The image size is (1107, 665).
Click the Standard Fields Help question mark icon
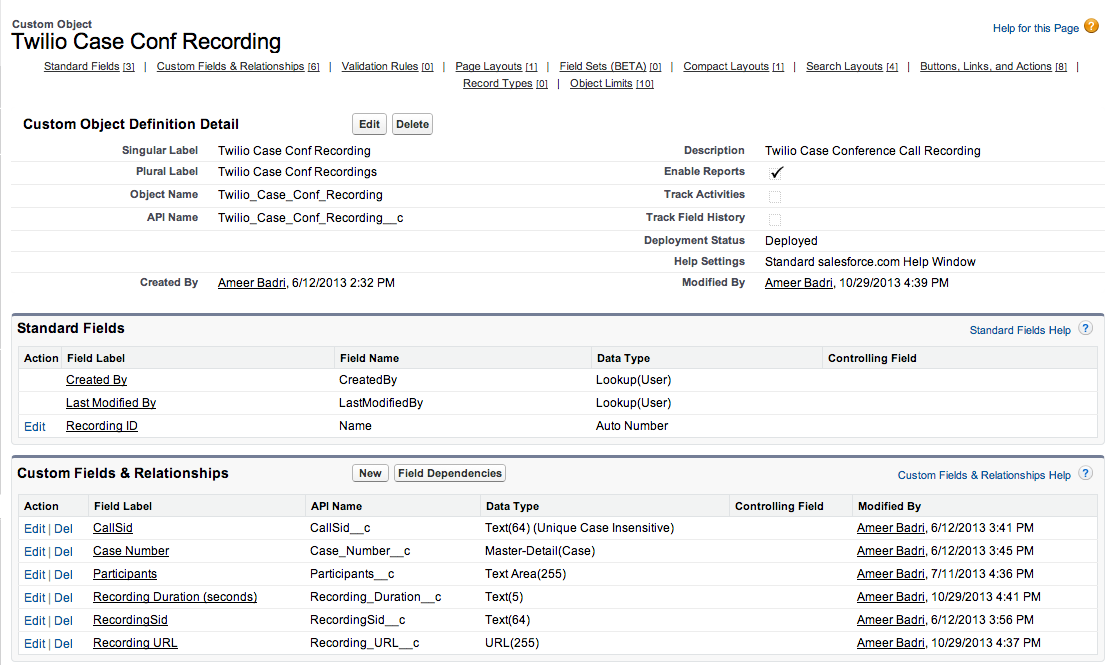[x=1086, y=329]
